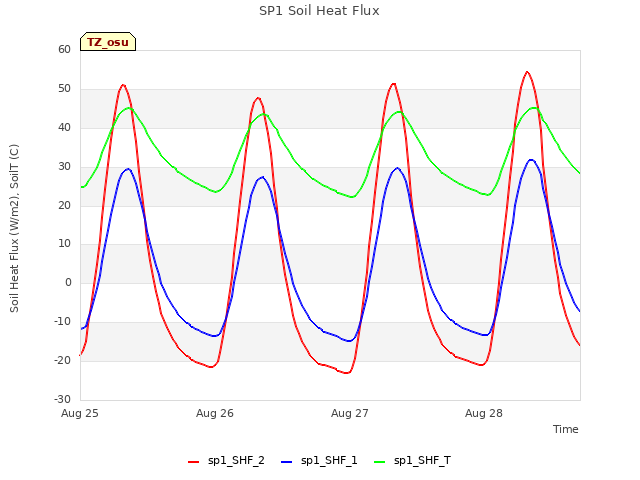Image resolution: width=640 pixels, height=480 pixels.
Task: Toggle the sp1_SHF_2 legend entry
Action: point(226,461)
